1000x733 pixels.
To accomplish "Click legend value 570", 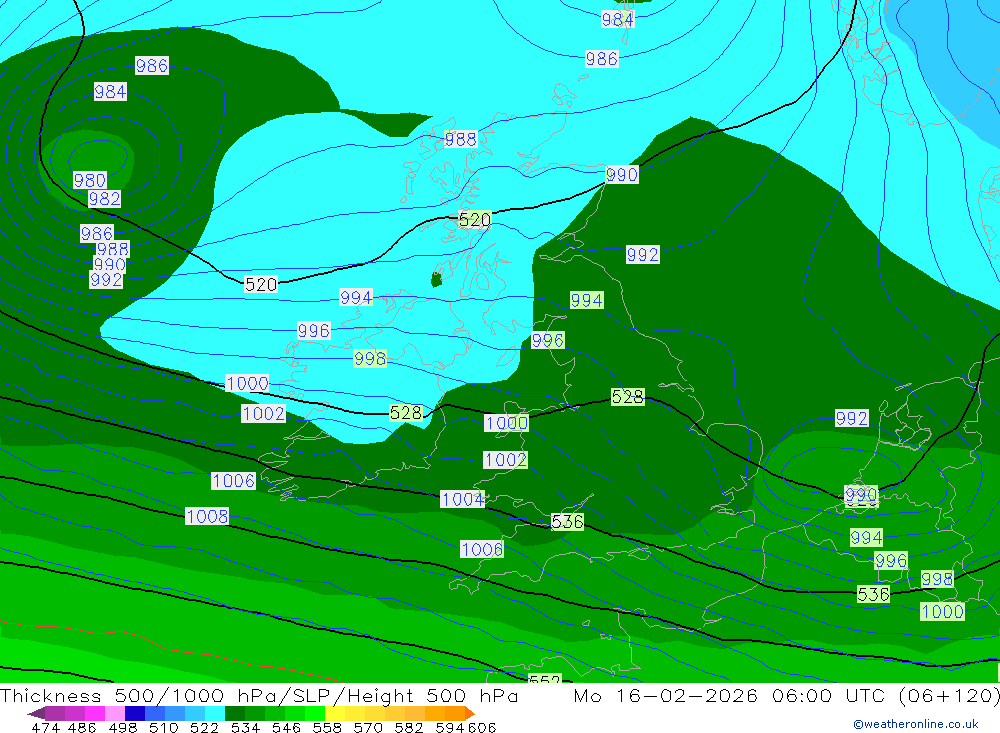I will (x=368, y=728).
